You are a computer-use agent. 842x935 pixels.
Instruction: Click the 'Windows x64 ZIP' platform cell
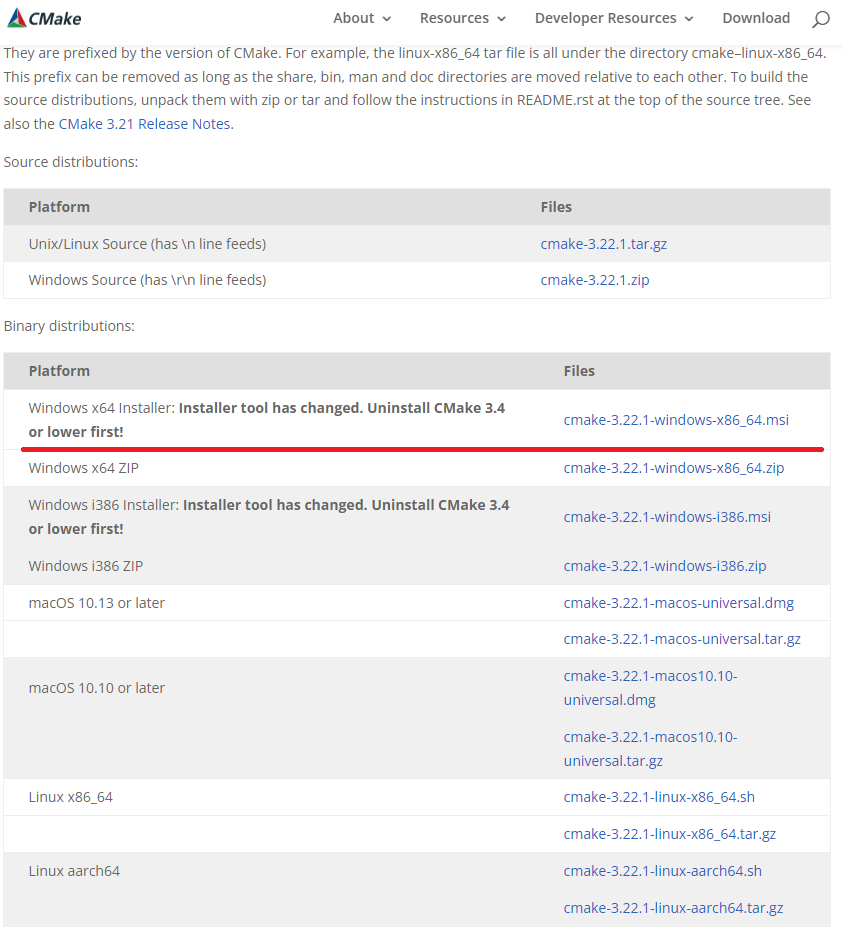click(x=83, y=468)
